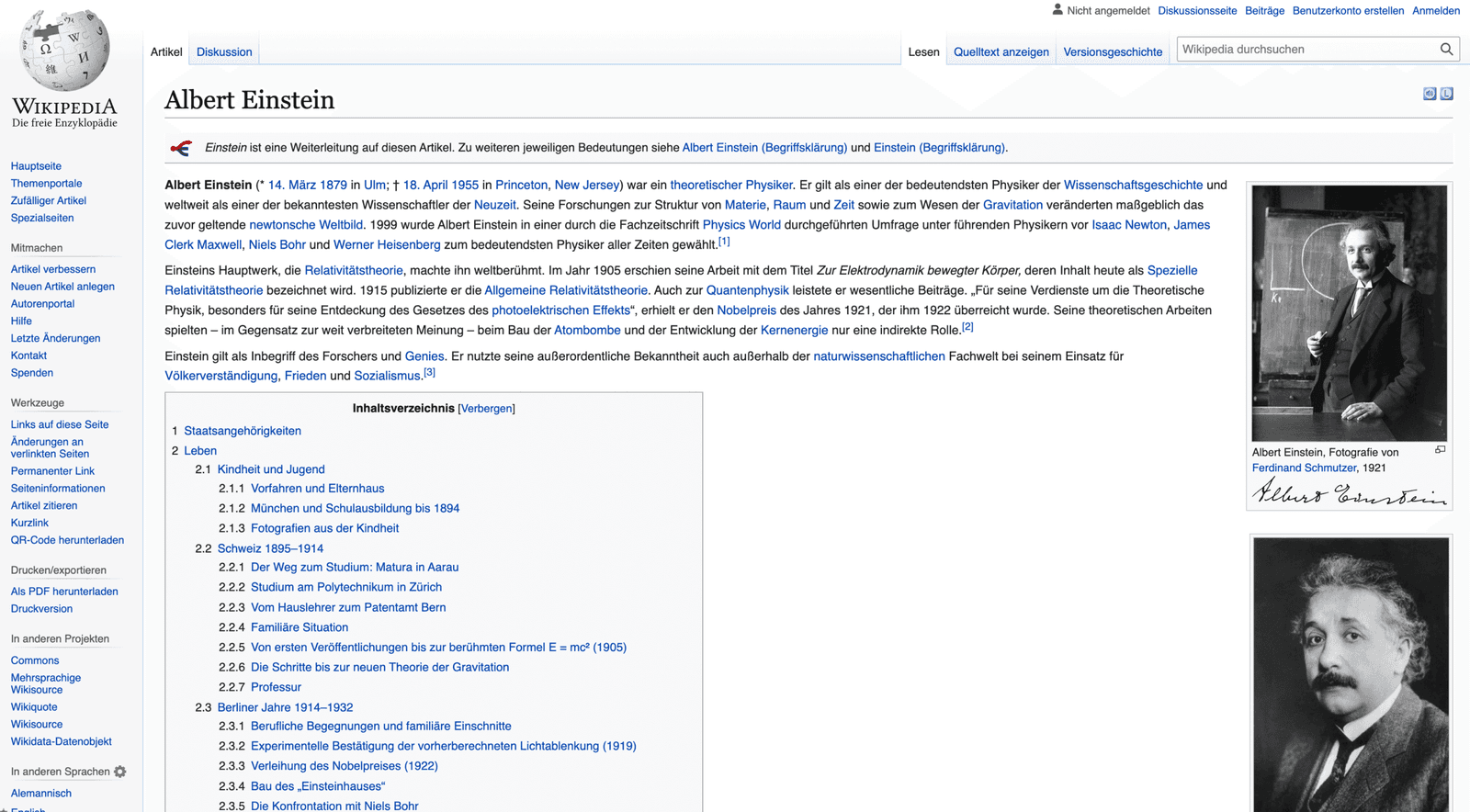Open 'Diskussionsseite' in top bar

coord(1197,11)
